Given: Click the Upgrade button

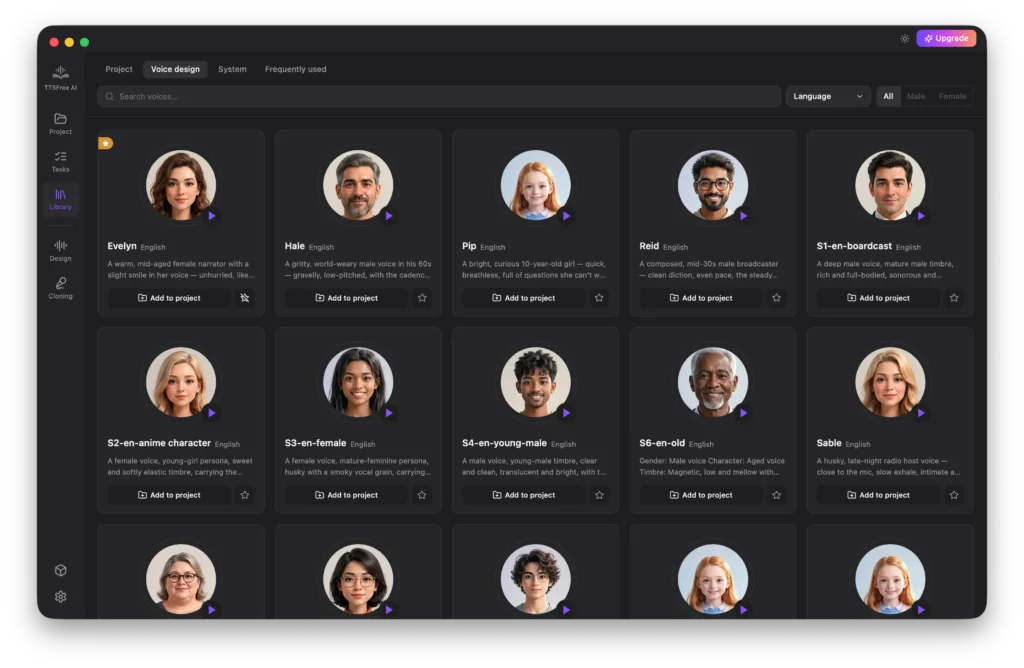Looking at the screenshot, I should [946, 39].
